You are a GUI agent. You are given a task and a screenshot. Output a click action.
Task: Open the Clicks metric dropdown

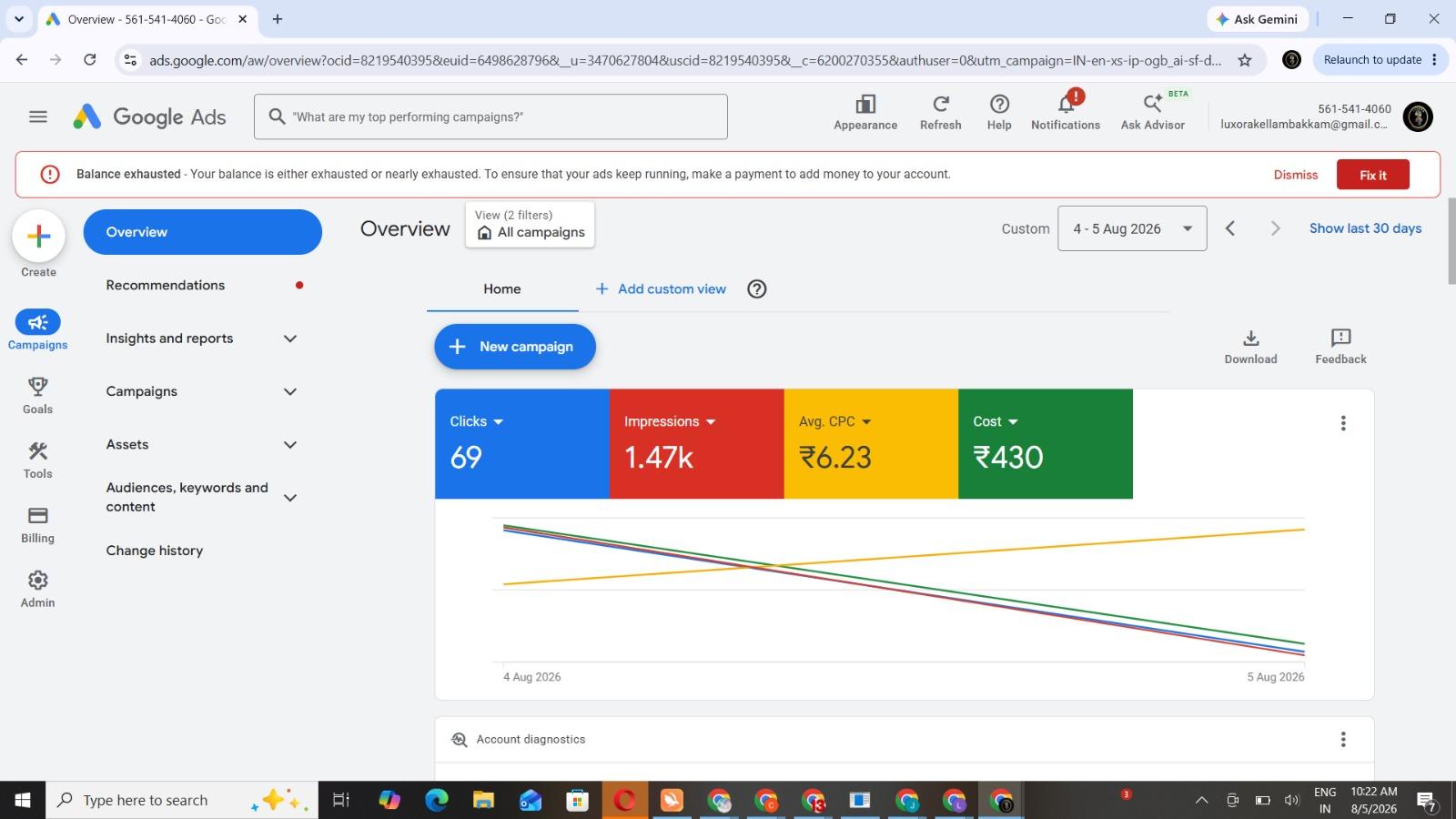tap(477, 421)
